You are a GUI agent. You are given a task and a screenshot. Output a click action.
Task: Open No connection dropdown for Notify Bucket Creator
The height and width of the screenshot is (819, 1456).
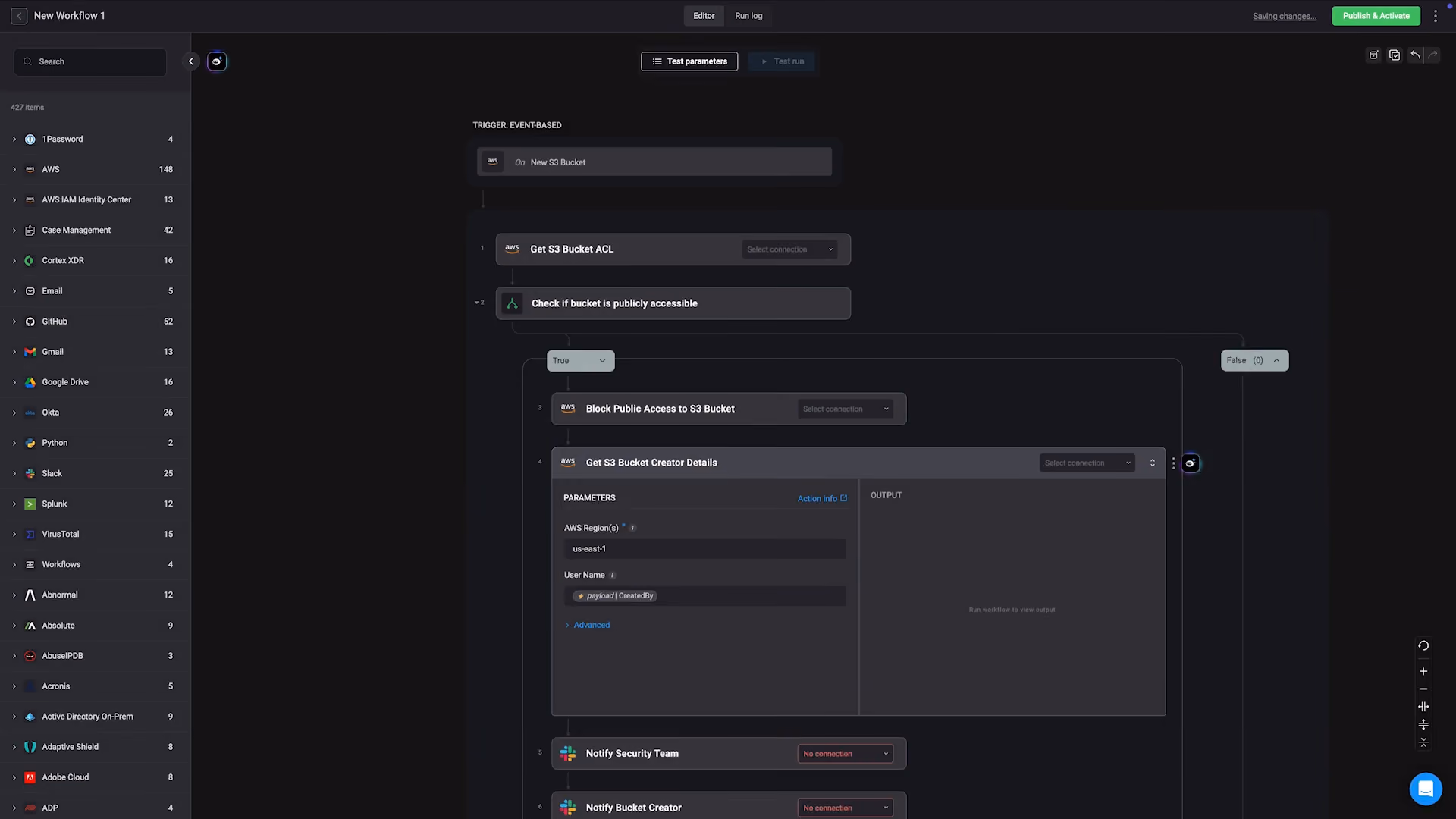coord(846,808)
